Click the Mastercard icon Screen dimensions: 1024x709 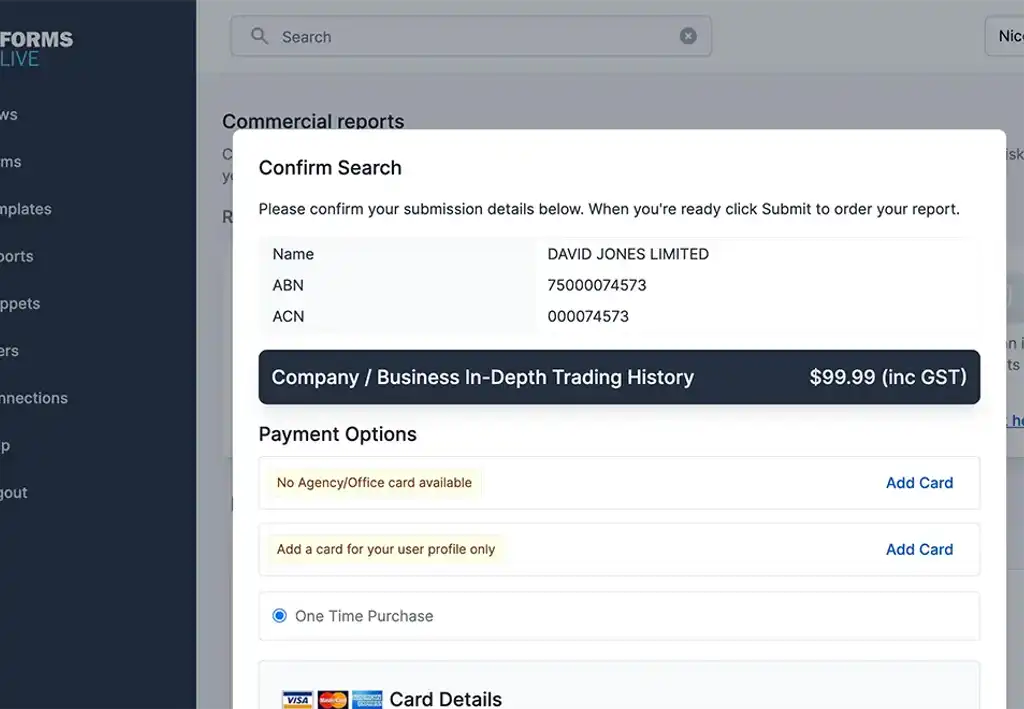coord(332,700)
